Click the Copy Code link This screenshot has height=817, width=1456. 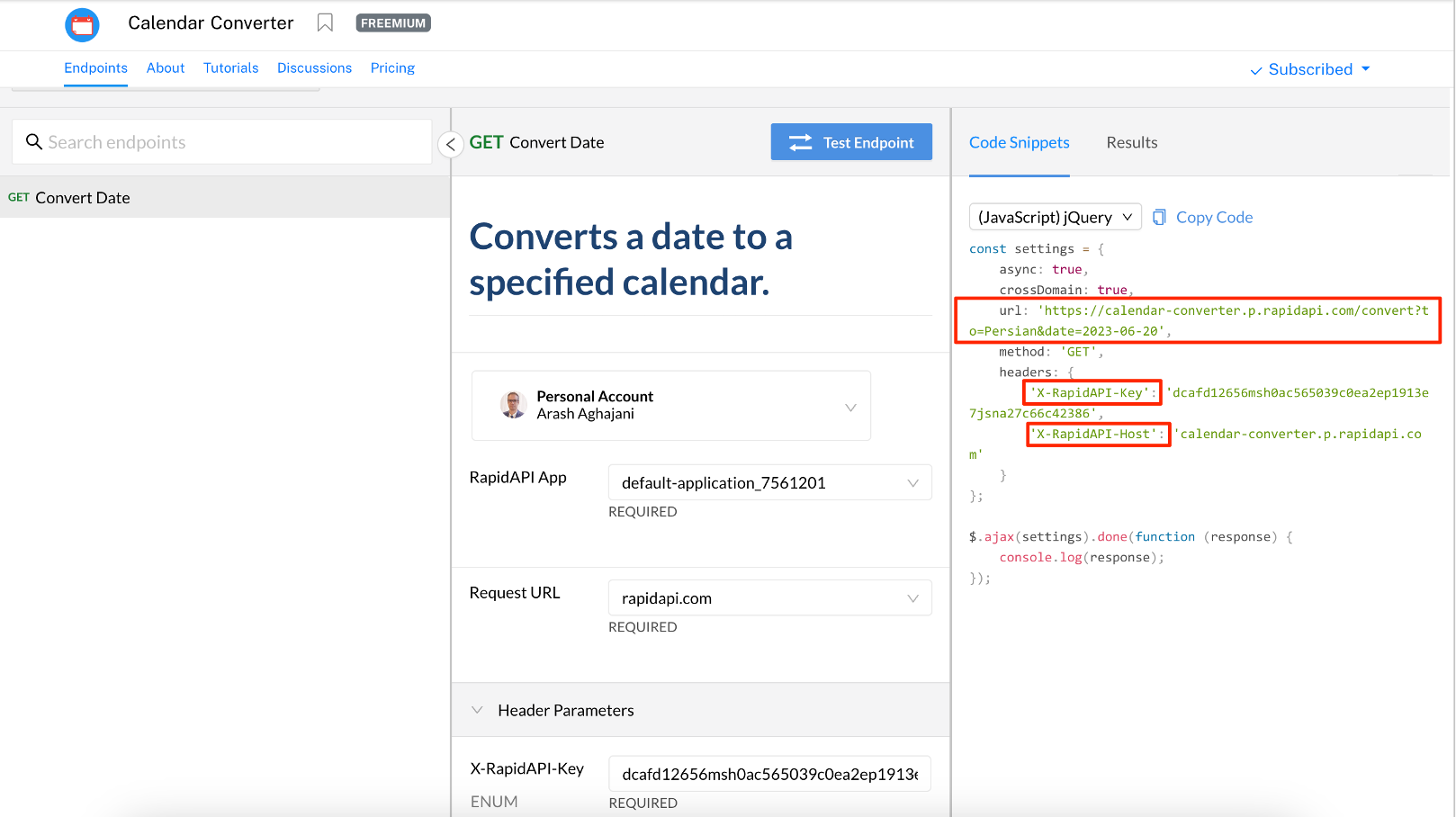pos(1214,217)
